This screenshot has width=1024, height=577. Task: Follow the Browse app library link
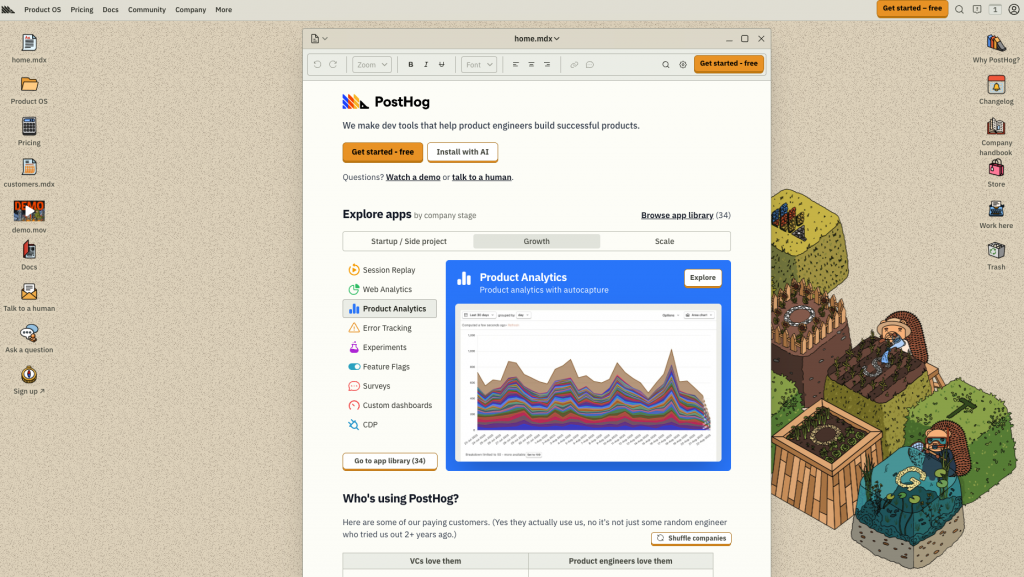click(x=677, y=215)
